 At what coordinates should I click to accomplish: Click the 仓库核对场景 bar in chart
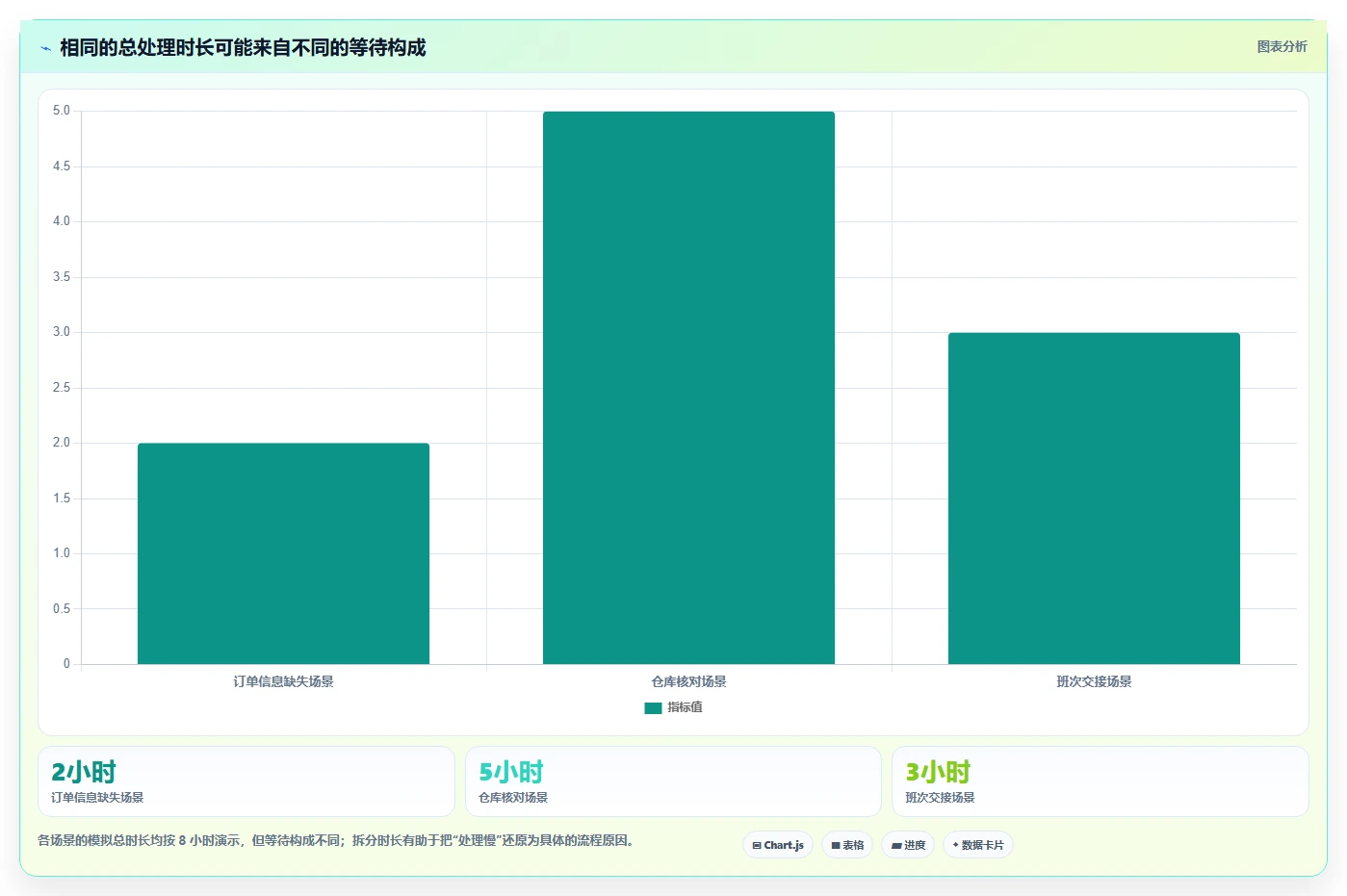tap(688, 388)
